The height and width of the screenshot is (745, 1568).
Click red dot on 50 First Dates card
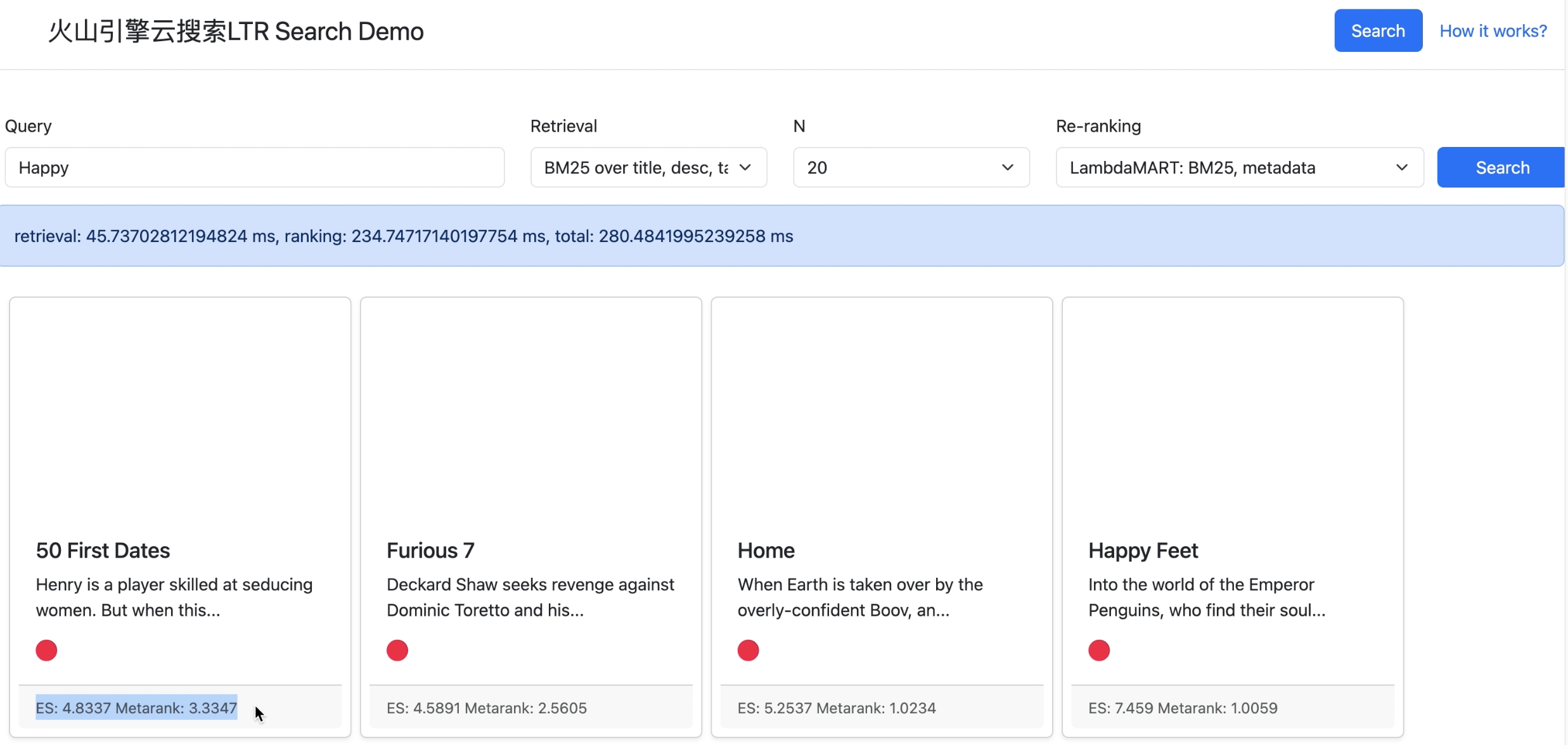pyautogui.click(x=46, y=650)
